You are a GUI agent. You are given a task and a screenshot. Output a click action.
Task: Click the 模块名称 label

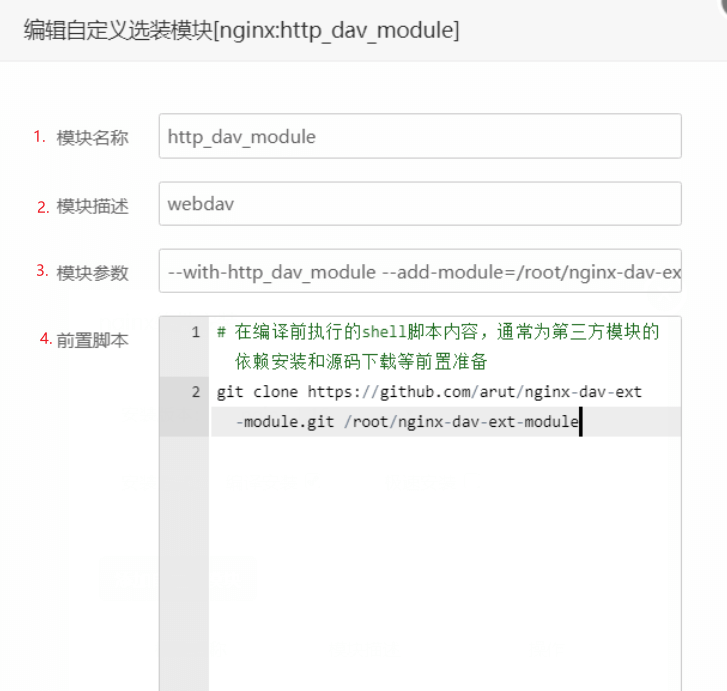pyautogui.click(x=92, y=138)
